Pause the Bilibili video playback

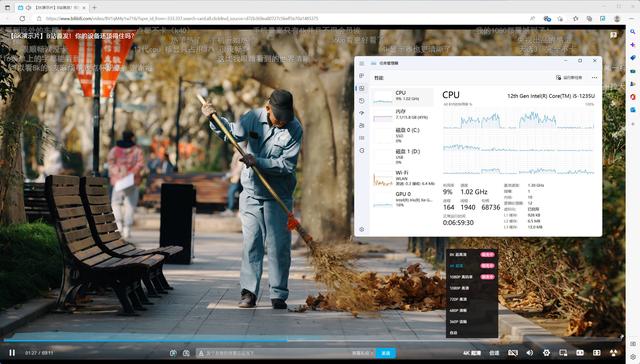(12, 353)
